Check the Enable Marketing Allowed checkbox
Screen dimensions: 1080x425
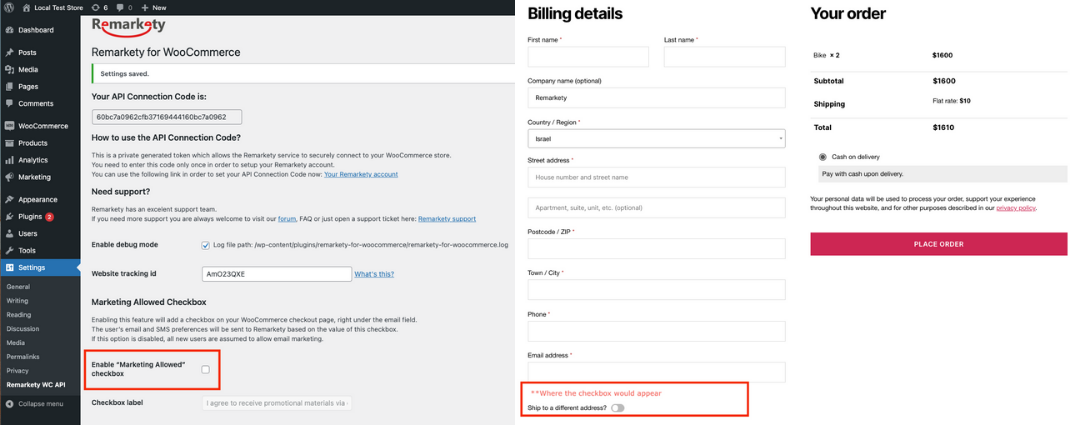click(205, 369)
